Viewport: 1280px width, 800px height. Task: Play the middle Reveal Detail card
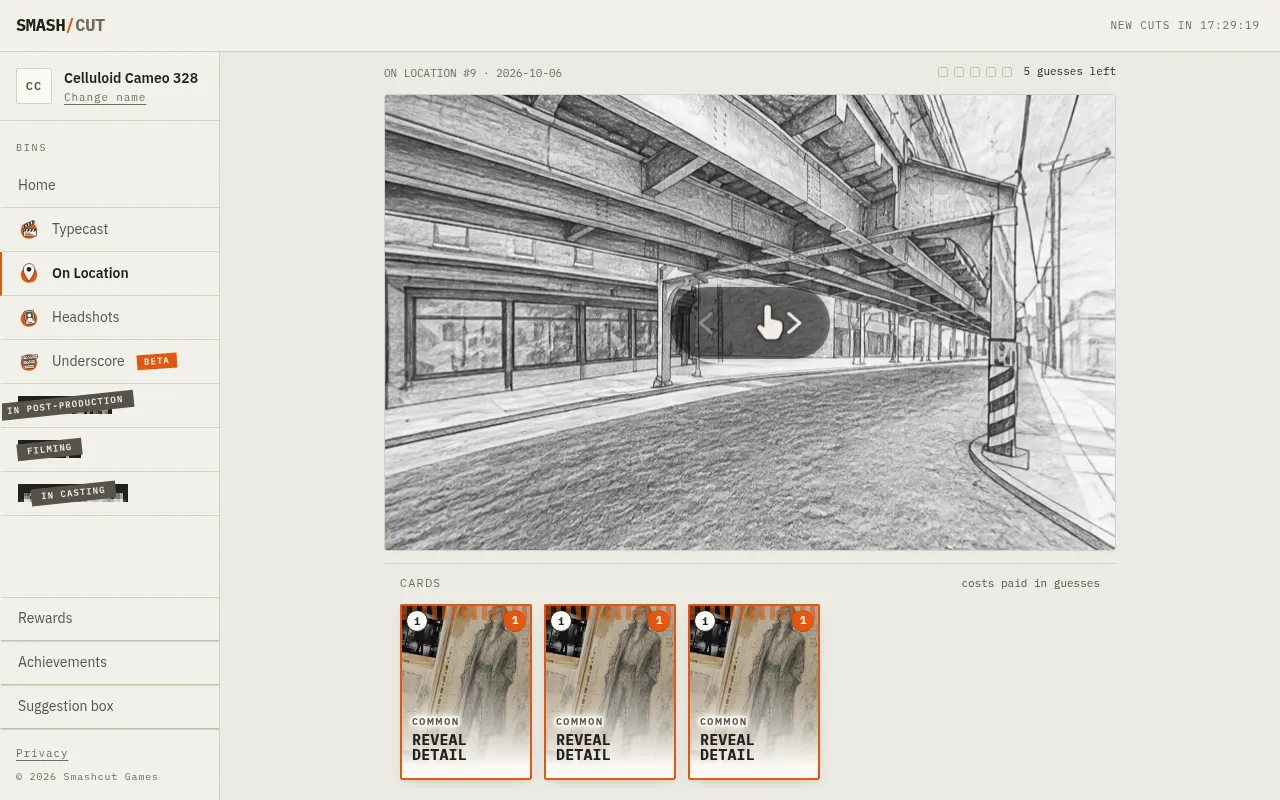[610, 692]
